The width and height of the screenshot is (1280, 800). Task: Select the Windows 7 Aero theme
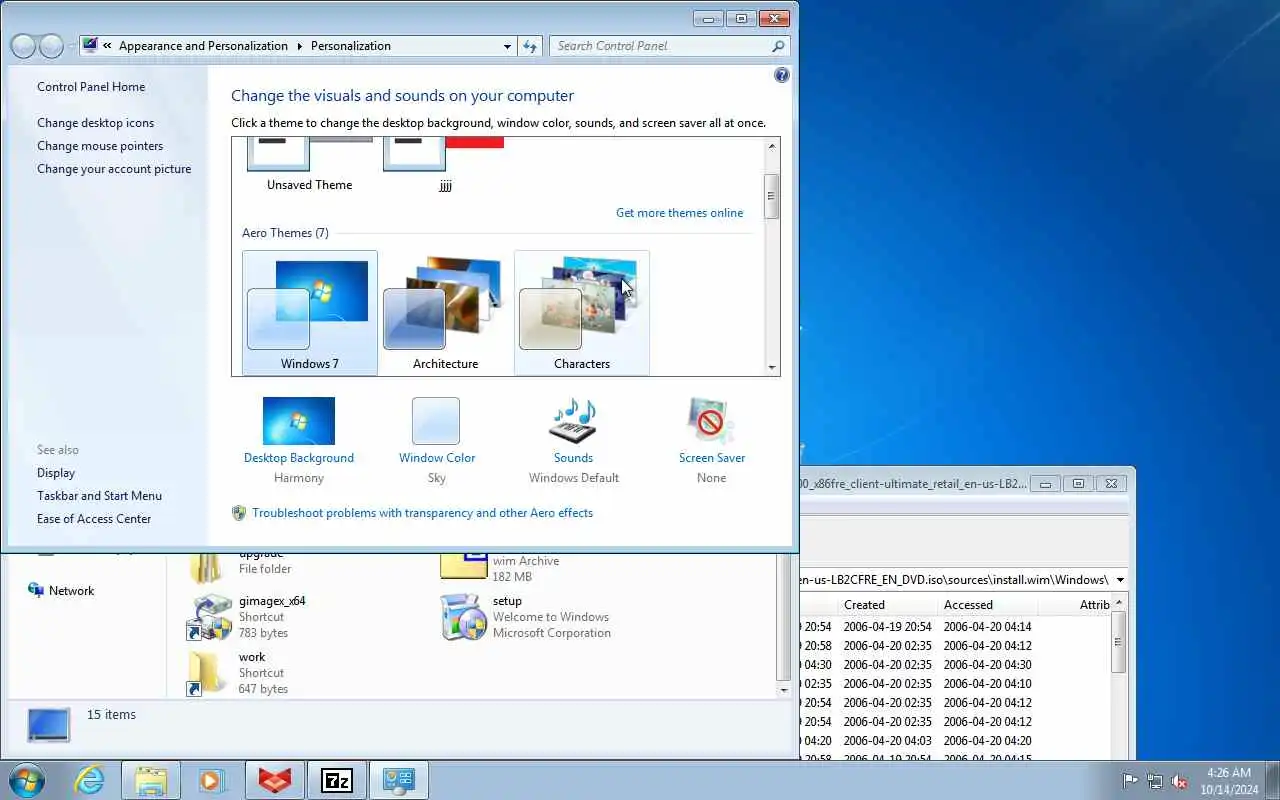coord(310,313)
